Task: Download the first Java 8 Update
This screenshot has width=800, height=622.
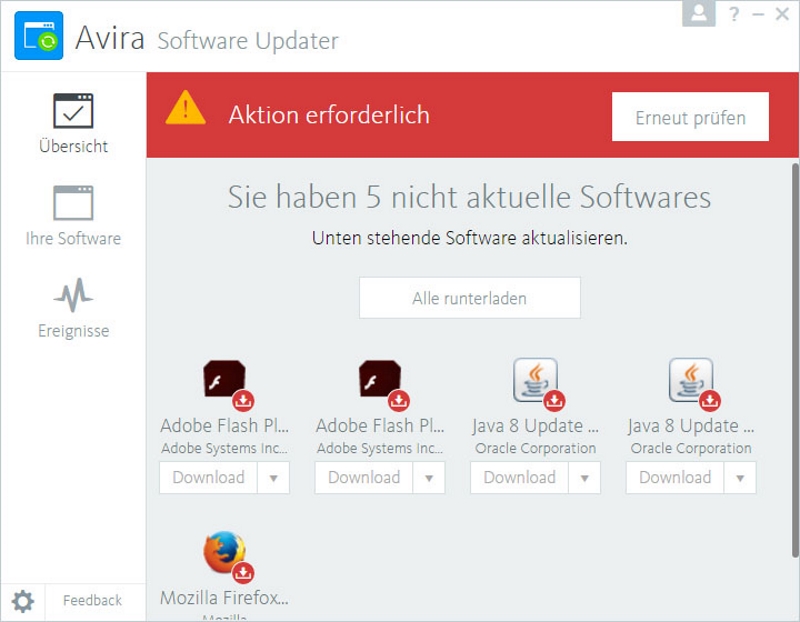Action: pyautogui.click(x=519, y=478)
